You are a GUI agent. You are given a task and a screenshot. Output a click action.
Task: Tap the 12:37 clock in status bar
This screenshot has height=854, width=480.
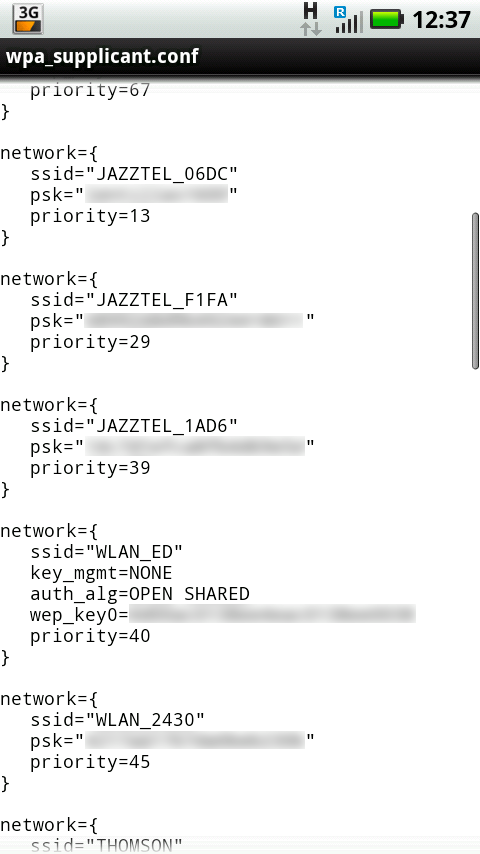tap(441, 20)
